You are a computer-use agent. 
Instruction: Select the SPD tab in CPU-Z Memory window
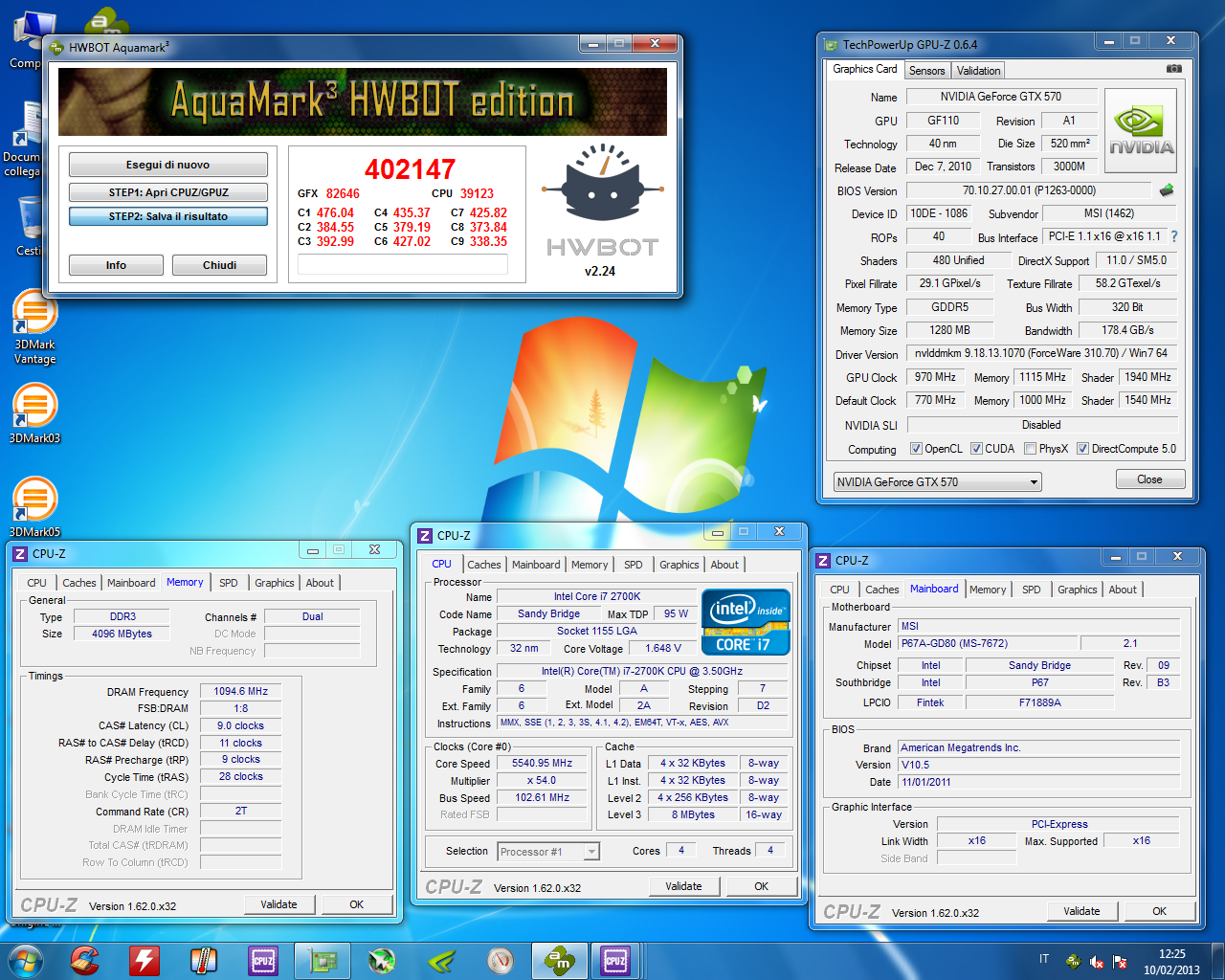pyautogui.click(x=228, y=583)
